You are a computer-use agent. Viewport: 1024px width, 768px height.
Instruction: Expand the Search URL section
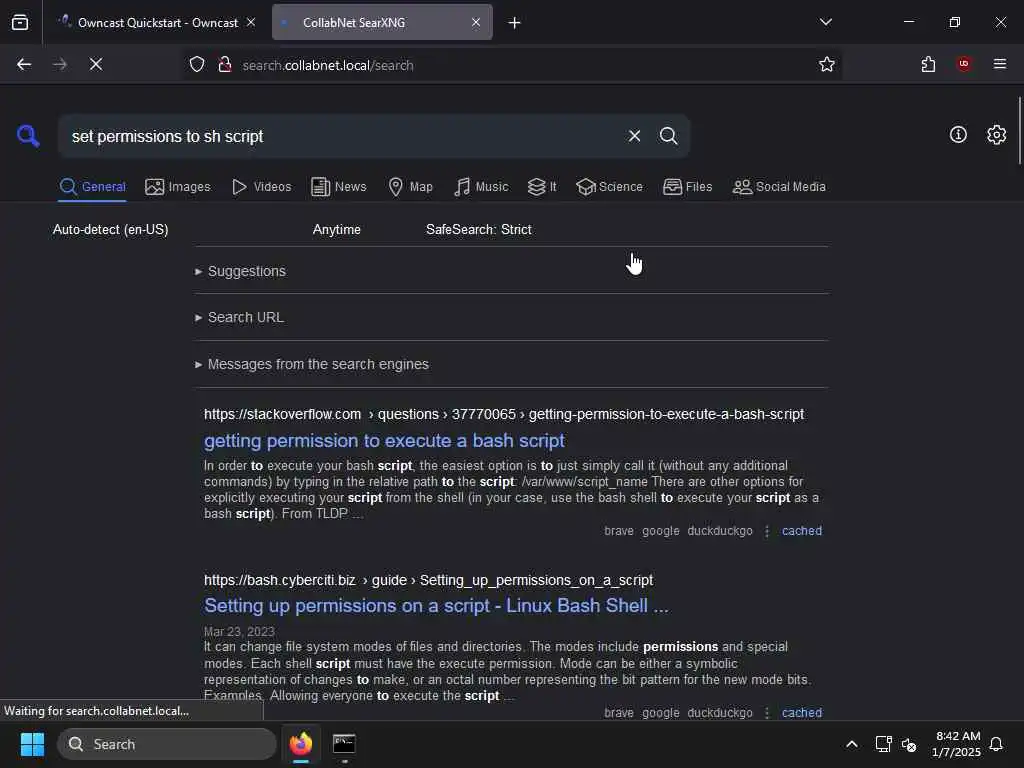[239, 317]
